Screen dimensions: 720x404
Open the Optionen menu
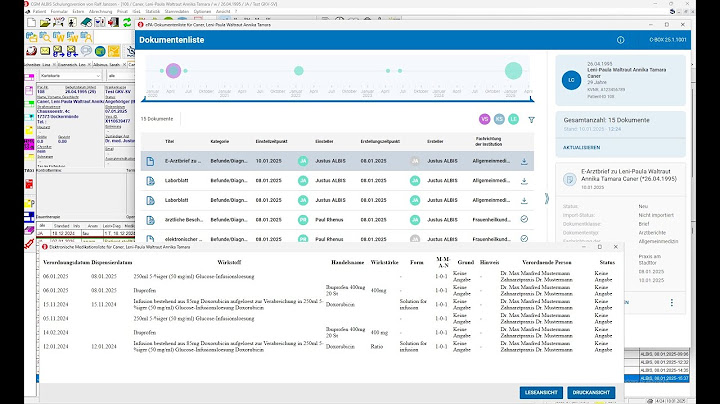coord(202,11)
